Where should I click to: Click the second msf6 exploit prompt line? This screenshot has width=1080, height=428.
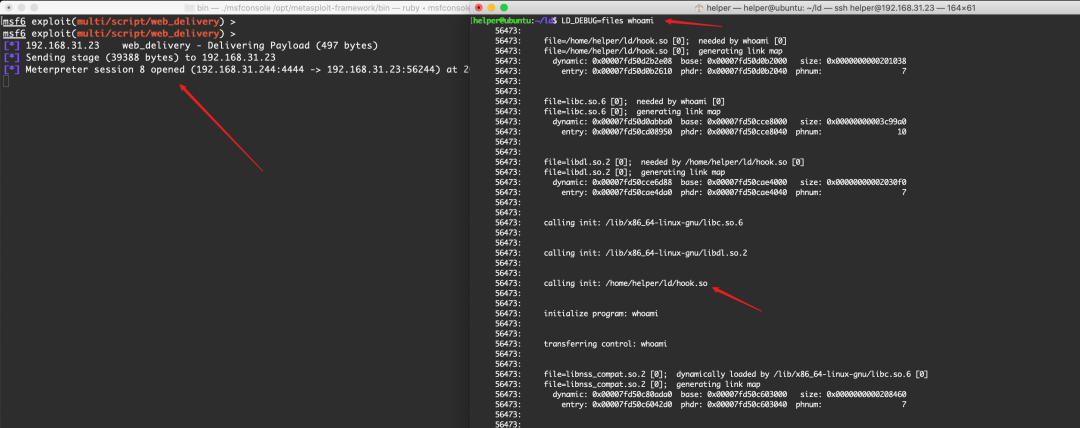pos(119,33)
